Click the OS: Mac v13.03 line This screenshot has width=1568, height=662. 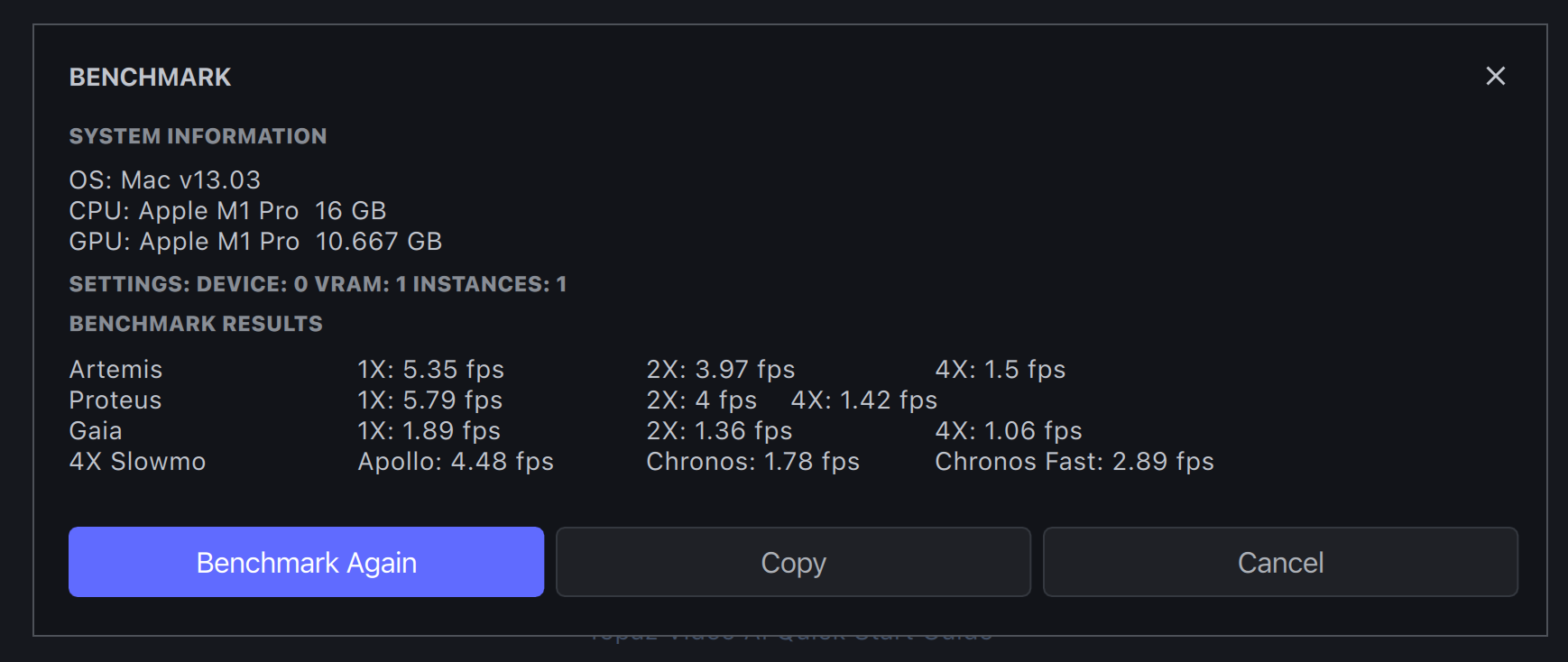click(x=164, y=180)
